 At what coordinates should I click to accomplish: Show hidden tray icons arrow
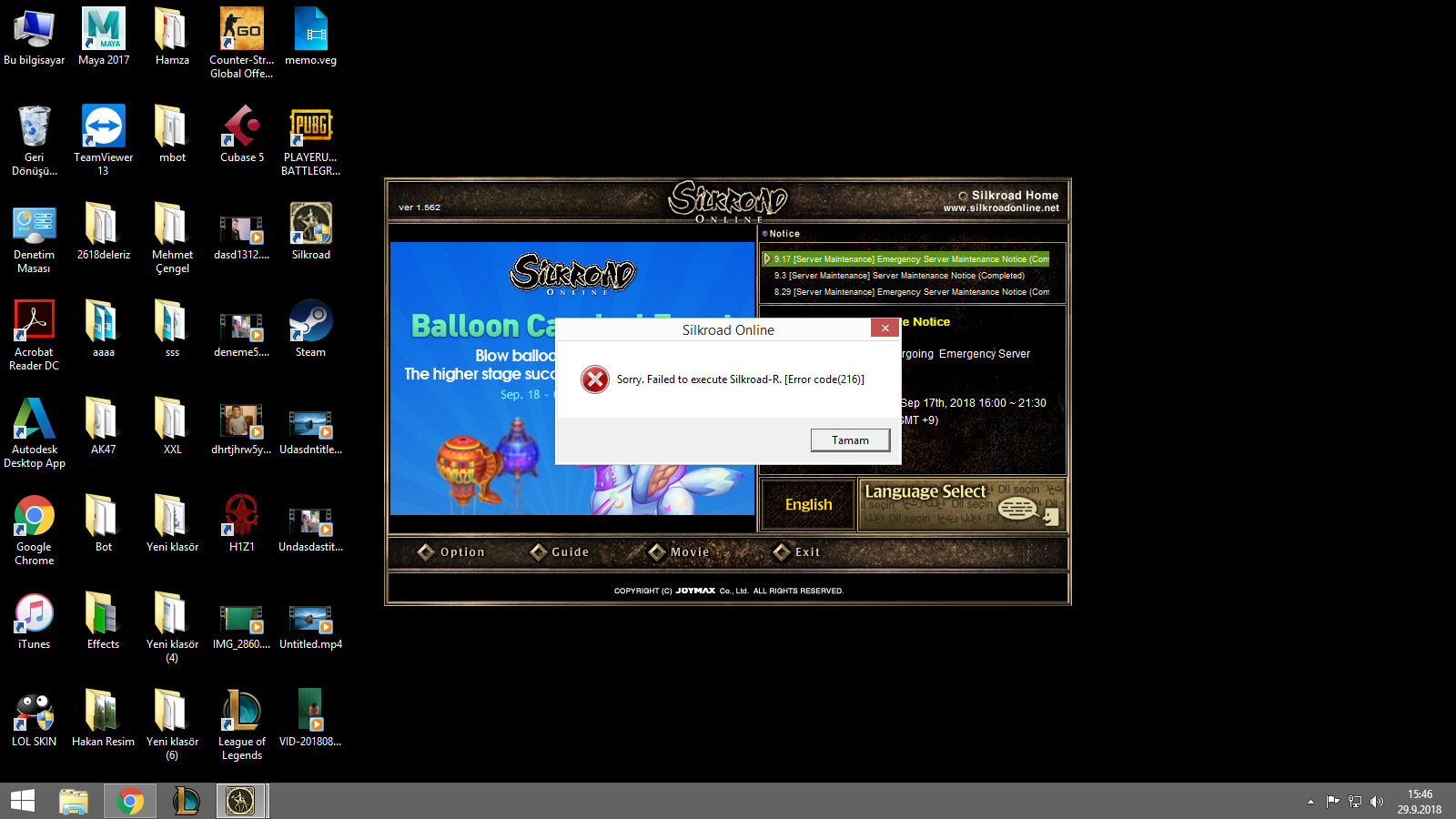1310,802
